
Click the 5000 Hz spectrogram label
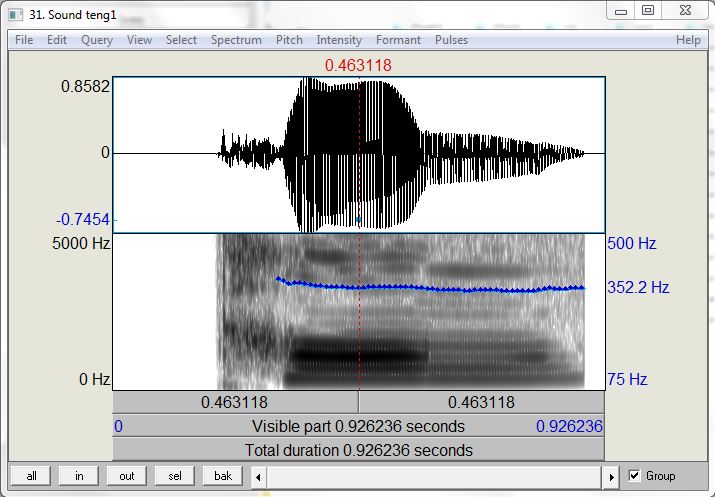[81, 243]
